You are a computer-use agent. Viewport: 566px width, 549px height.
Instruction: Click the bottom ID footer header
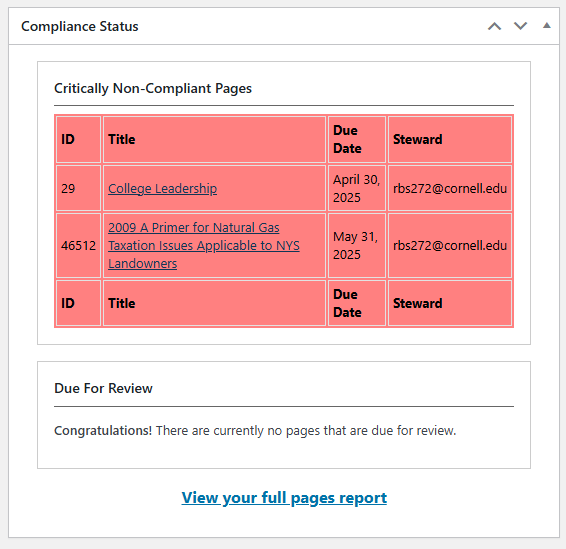point(79,303)
